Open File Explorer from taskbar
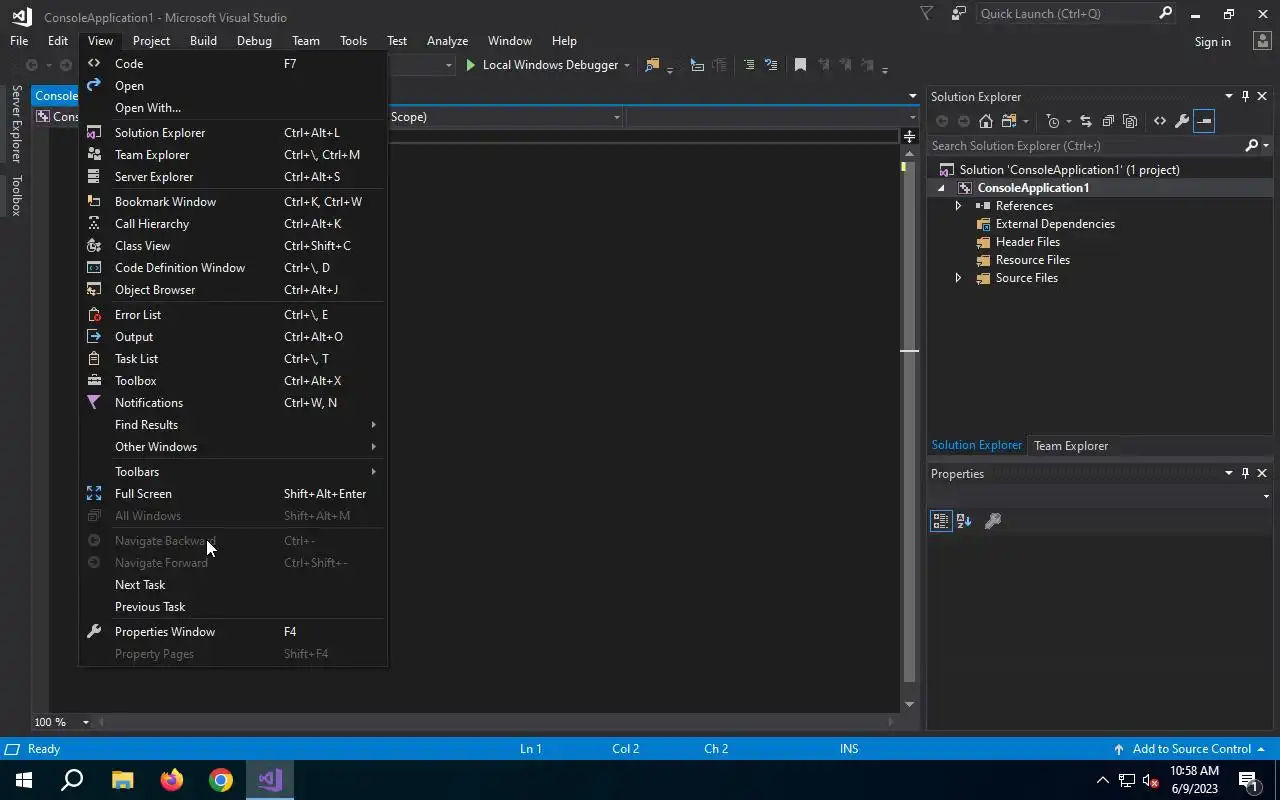The image size is (1280, 800). click(x=122, y=780)
